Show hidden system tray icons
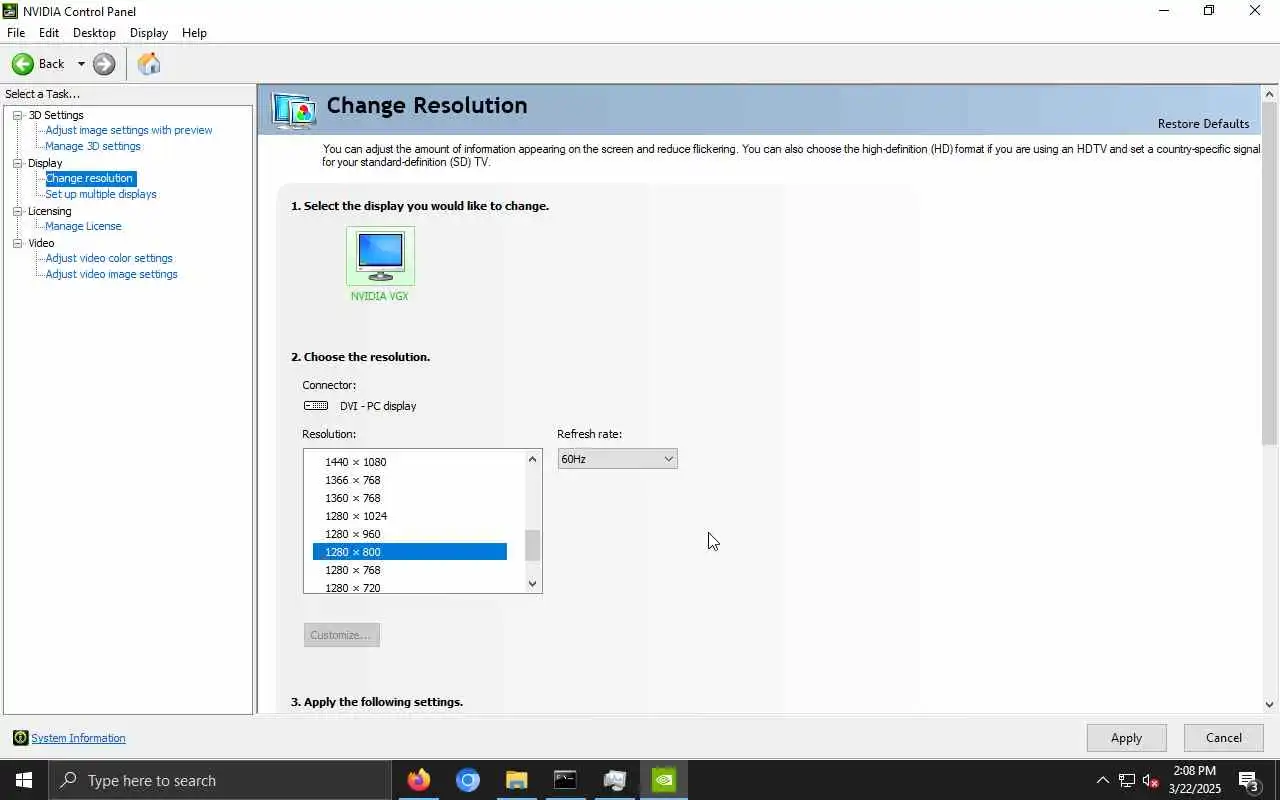This screenshot has height=800, width=1280. (1102, 781)
